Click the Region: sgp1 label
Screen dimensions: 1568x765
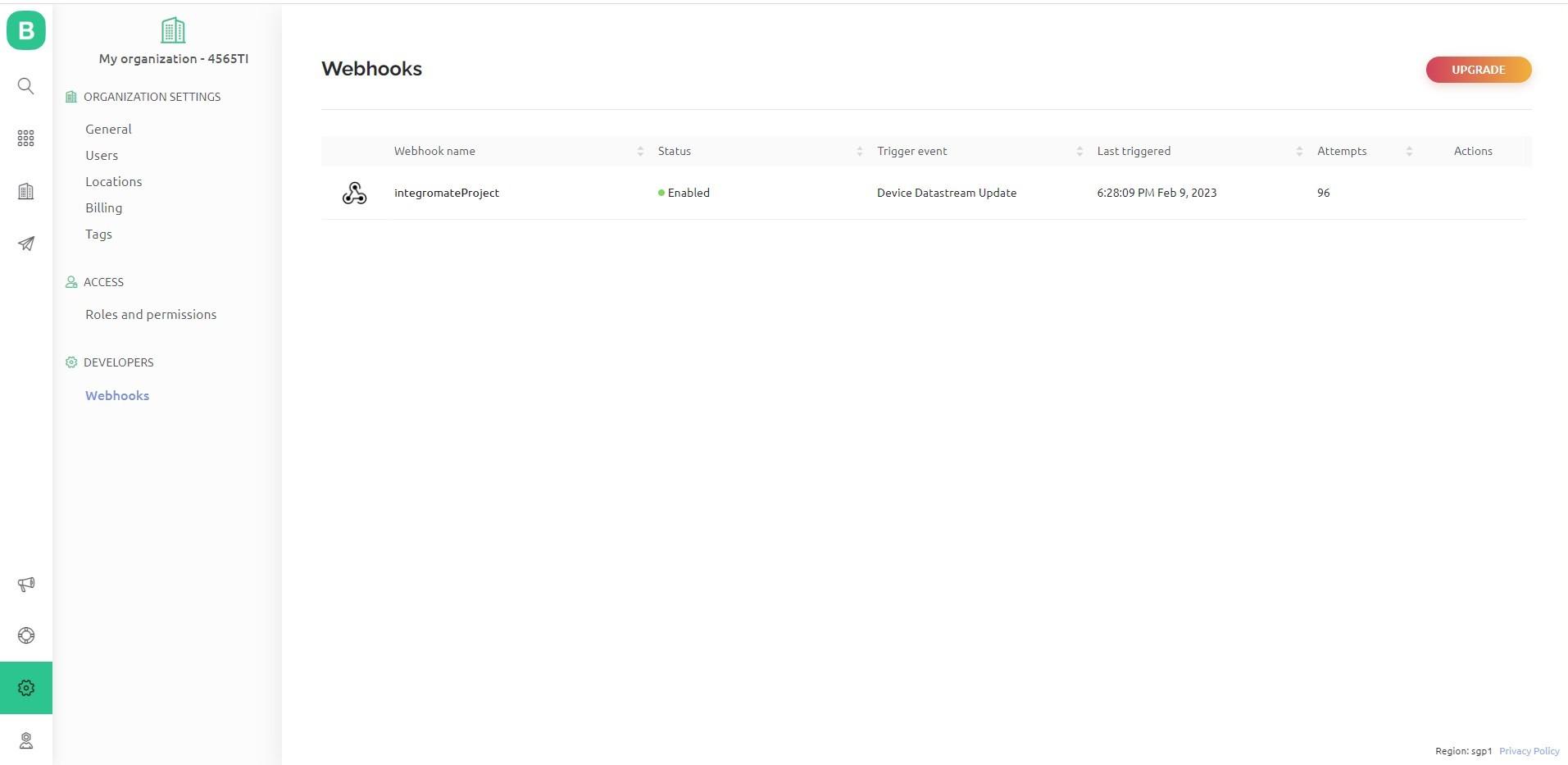click(x=1464, y=751)
